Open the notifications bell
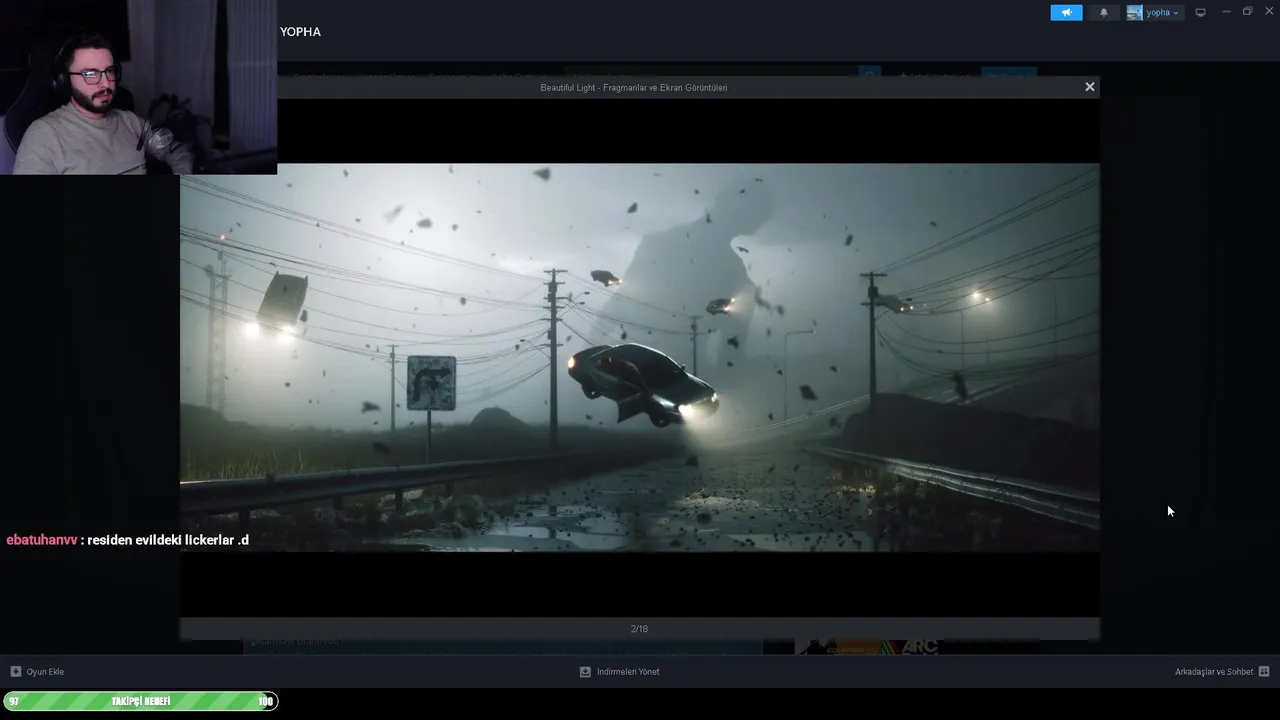 (x=1104, y=12)
